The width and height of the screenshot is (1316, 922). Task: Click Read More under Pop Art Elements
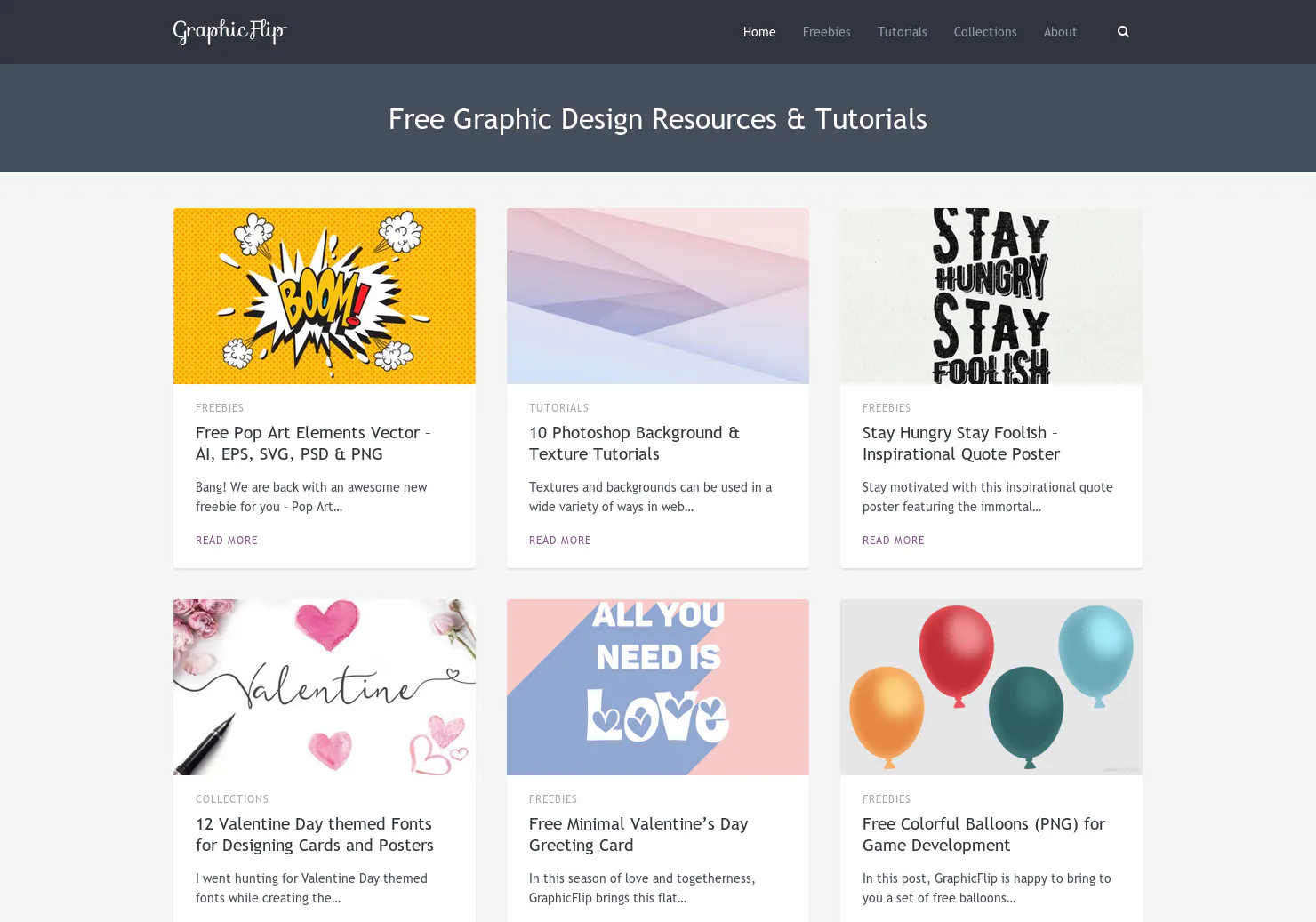coord(227,541)
